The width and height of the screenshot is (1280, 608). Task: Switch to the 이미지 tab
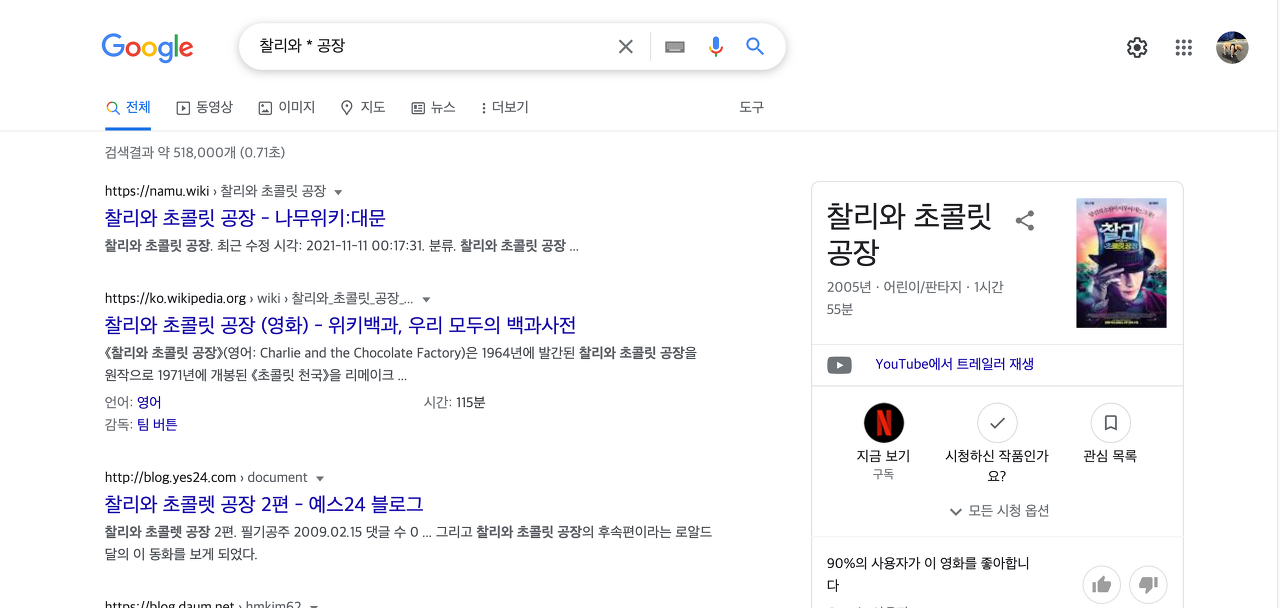[x=287, y=108]
